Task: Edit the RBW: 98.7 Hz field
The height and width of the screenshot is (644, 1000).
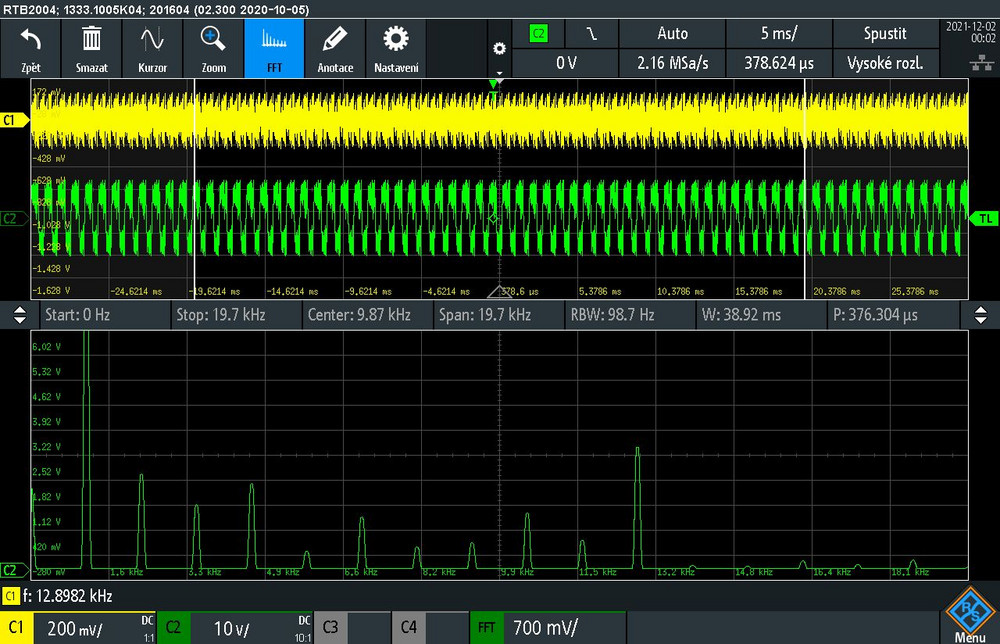Action: coord(631,315)
